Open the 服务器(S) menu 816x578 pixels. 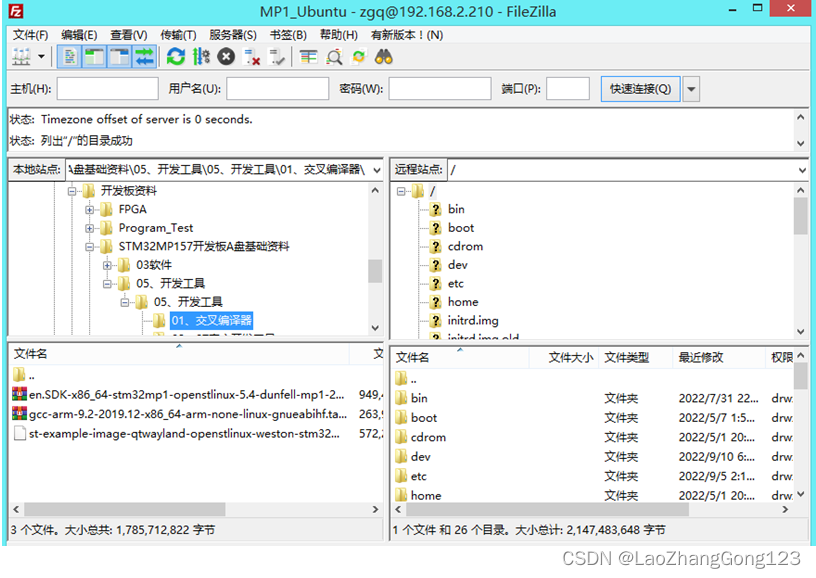(233, 35)
